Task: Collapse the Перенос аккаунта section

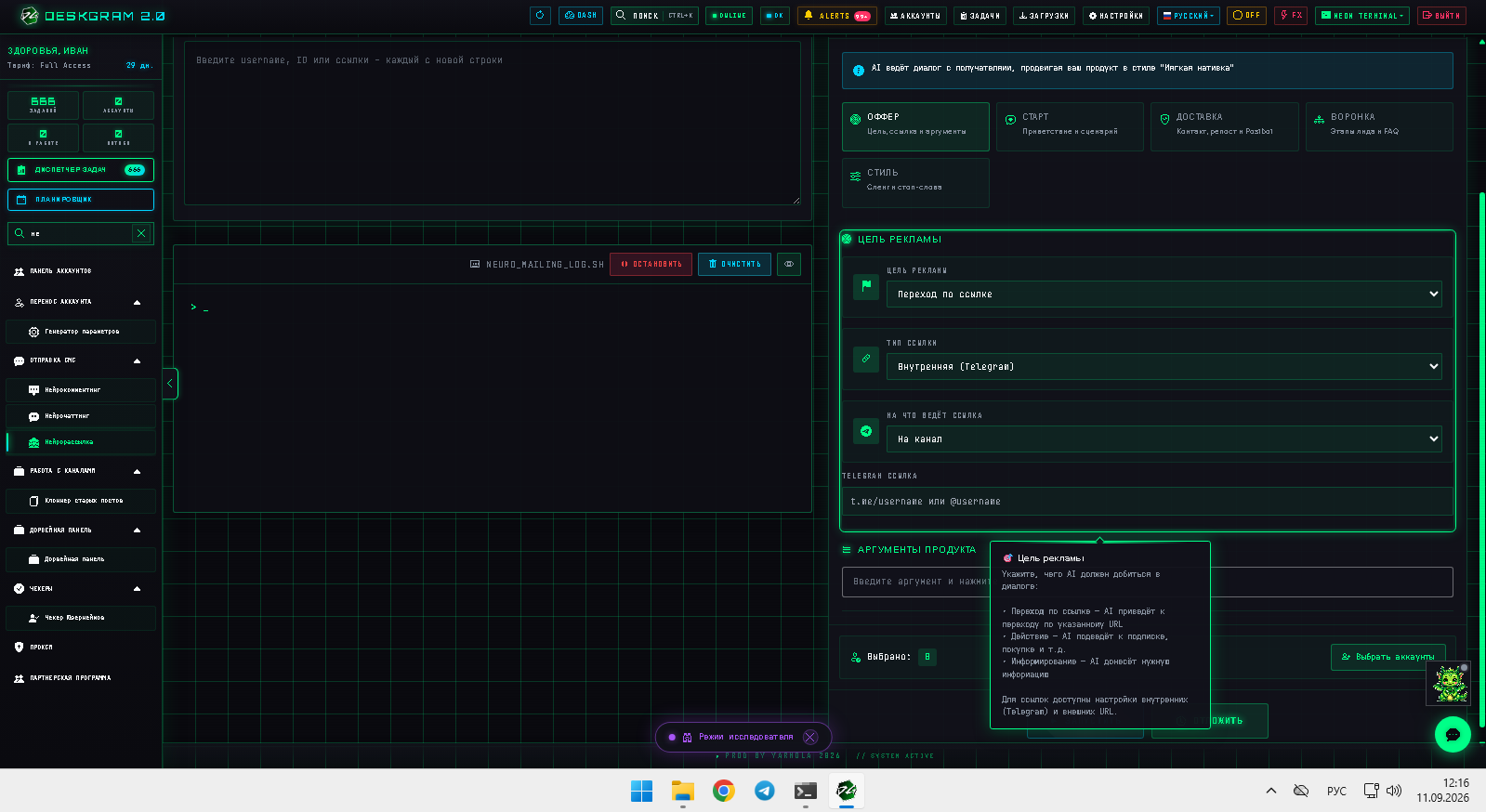Action: (x=137, y=302)
